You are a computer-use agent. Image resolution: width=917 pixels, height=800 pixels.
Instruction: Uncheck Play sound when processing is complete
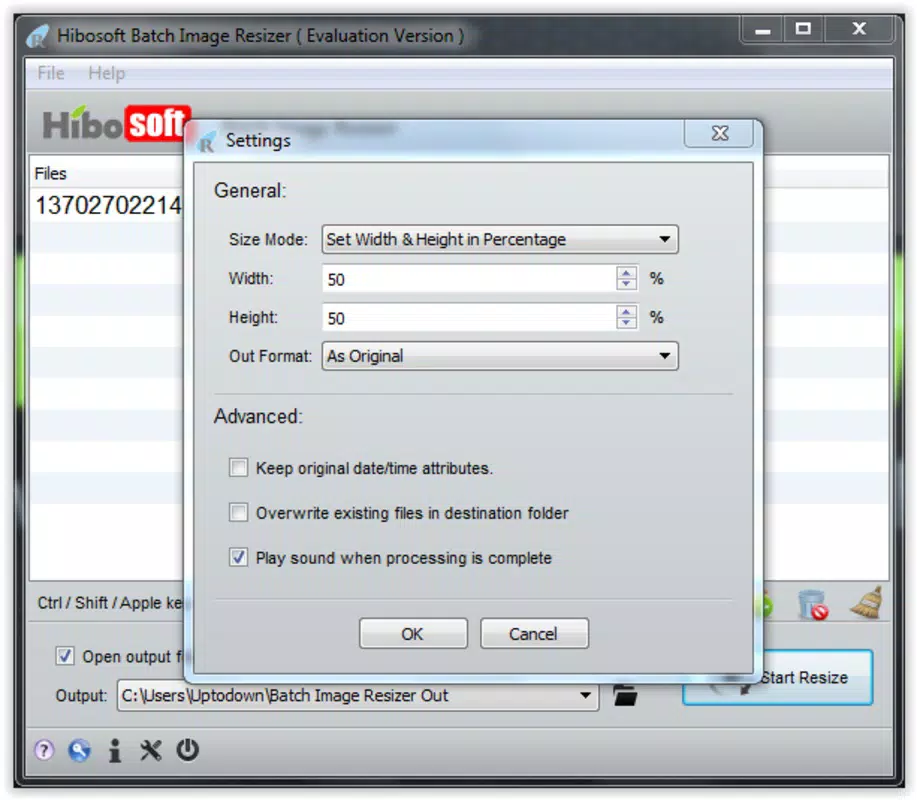[238, 557]
